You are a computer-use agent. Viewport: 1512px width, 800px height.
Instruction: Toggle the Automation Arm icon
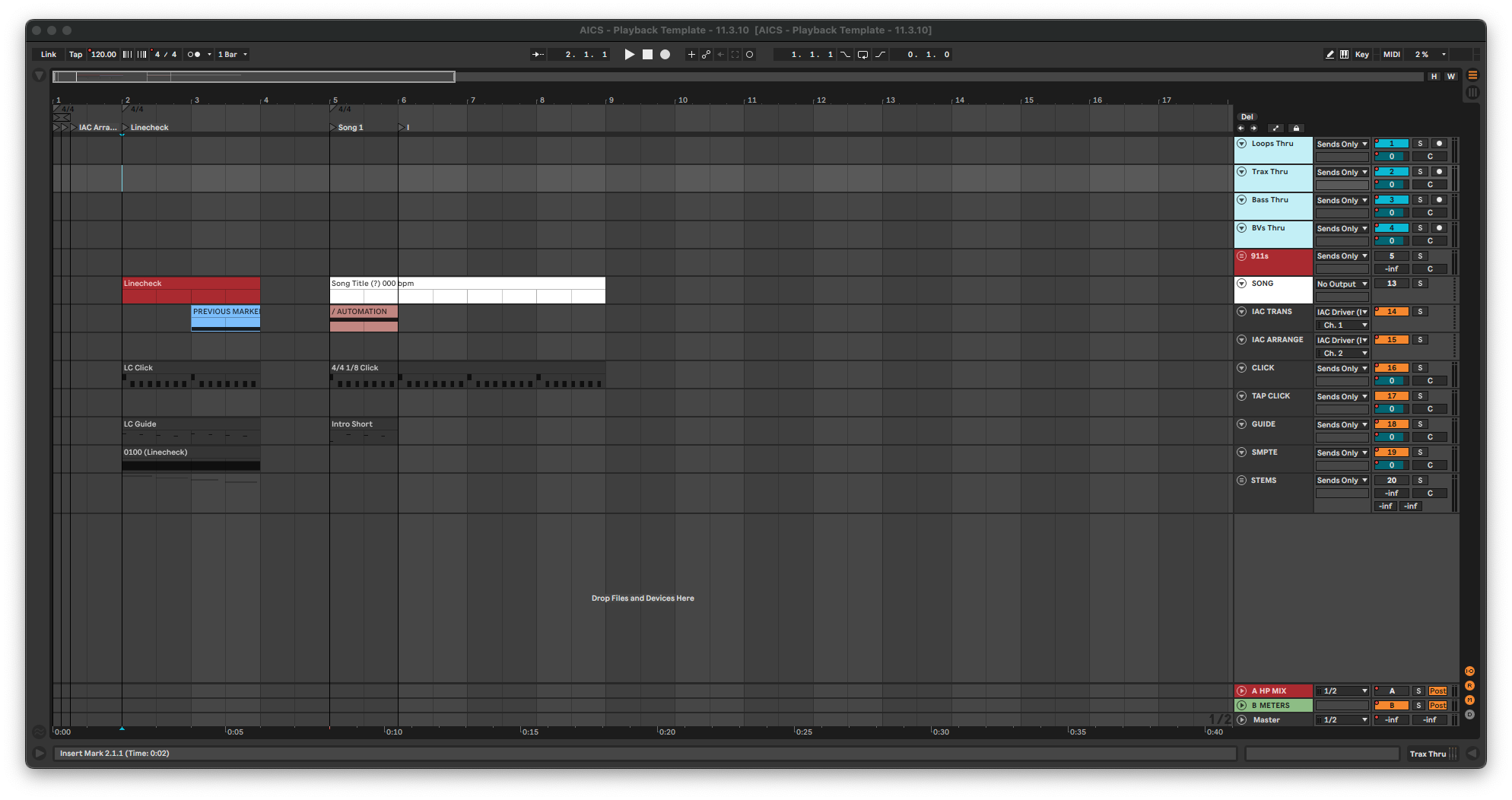click(706, 55)
